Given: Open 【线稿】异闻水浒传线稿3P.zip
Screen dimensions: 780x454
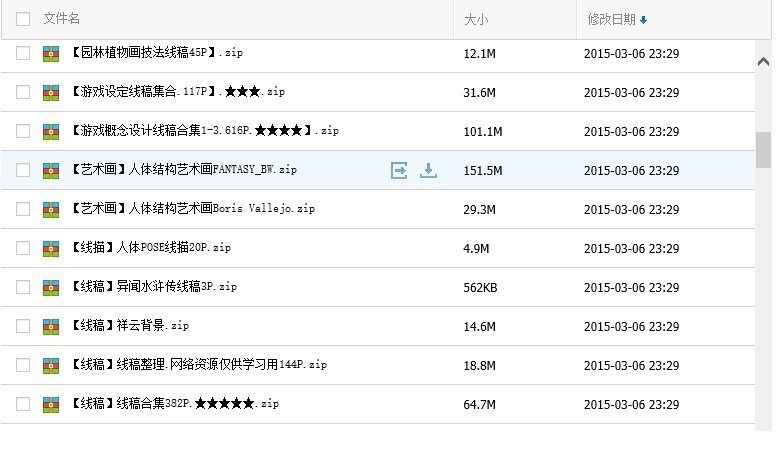Looking at the screenshot, I should pos(154,286).
